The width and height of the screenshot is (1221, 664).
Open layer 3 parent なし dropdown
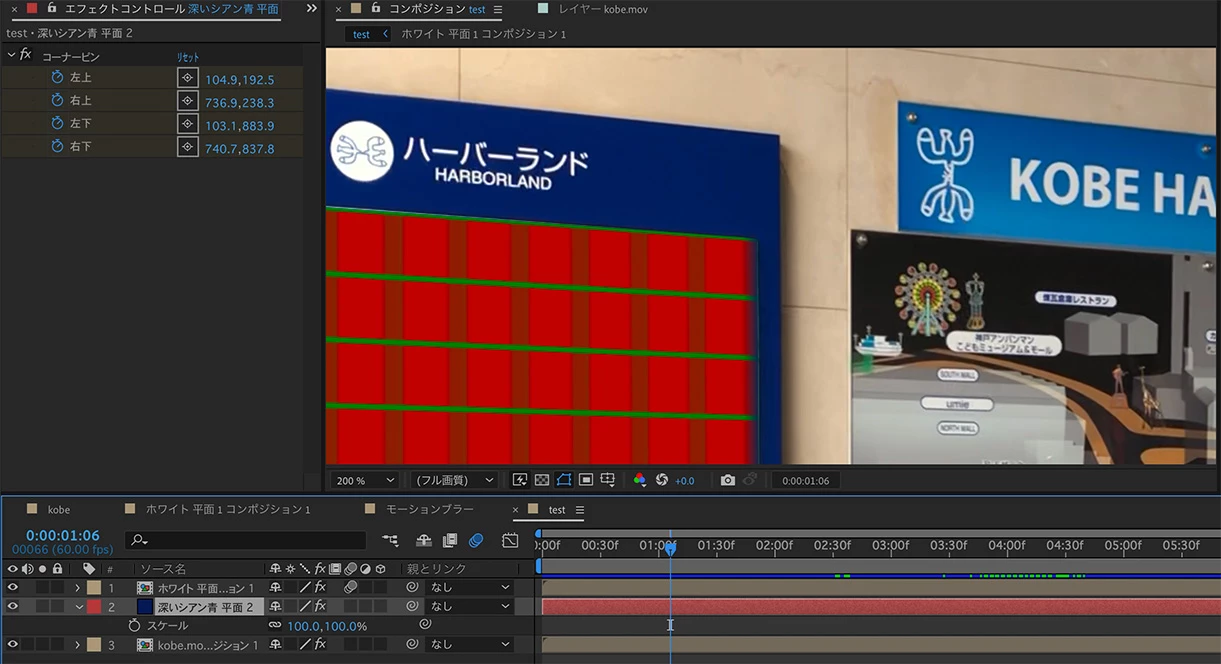point(470,645)
